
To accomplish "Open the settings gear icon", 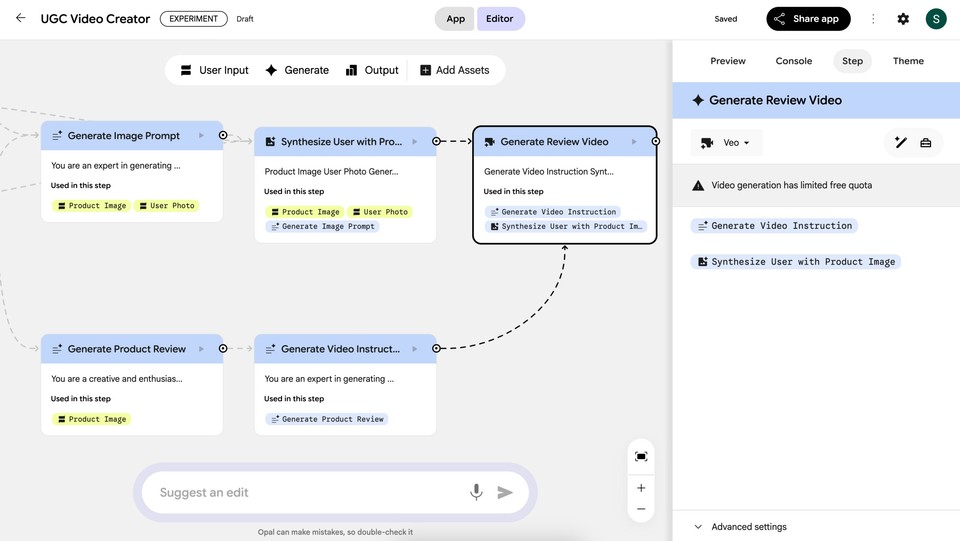I will [903, 19].
